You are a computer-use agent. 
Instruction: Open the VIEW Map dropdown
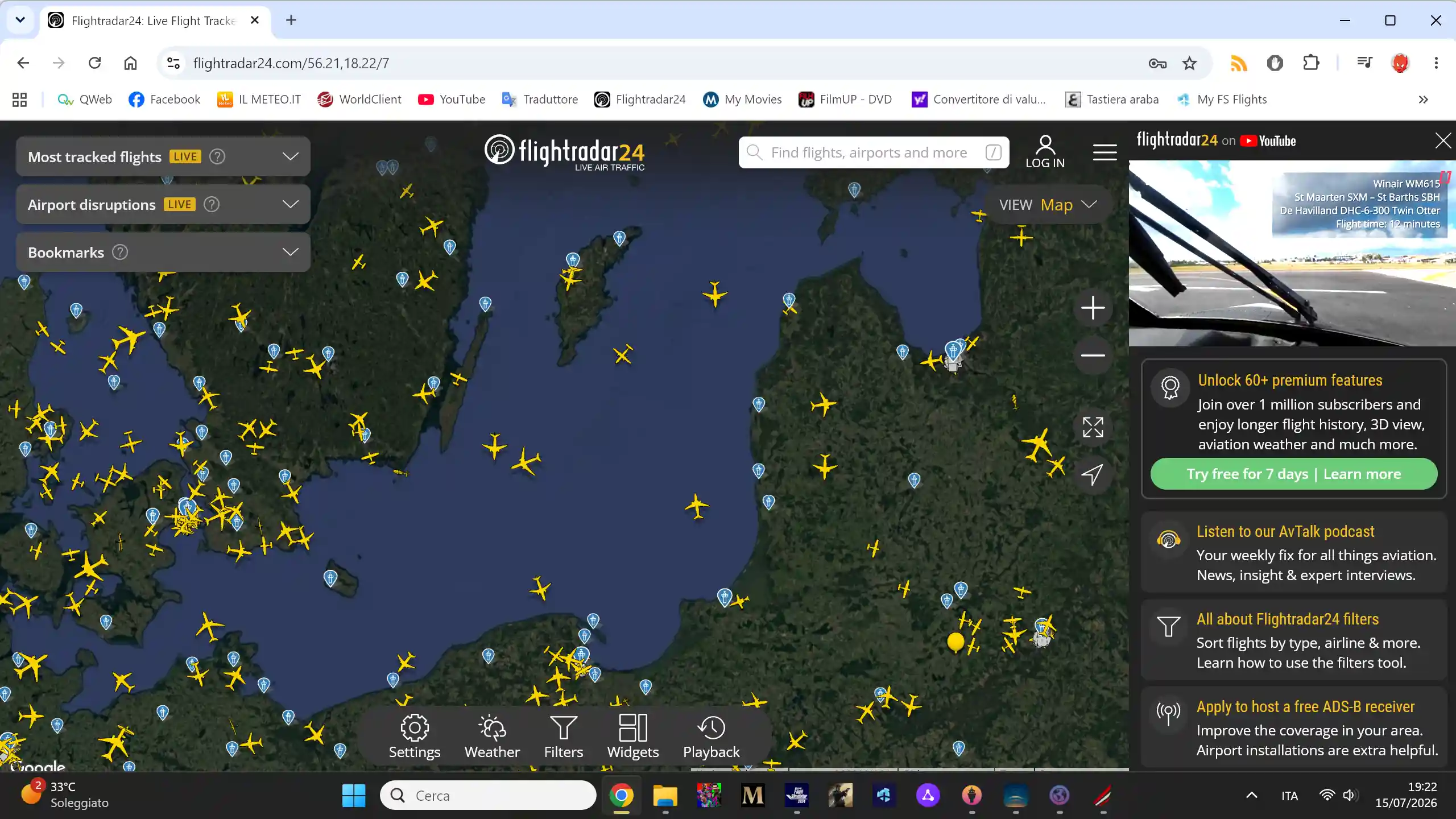pyautogui.click(x=1048, y=205)
